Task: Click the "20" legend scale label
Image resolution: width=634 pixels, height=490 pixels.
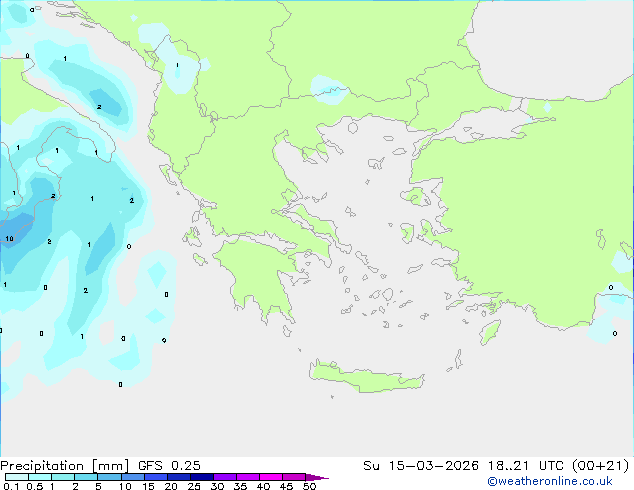Action: coord(171,486)
